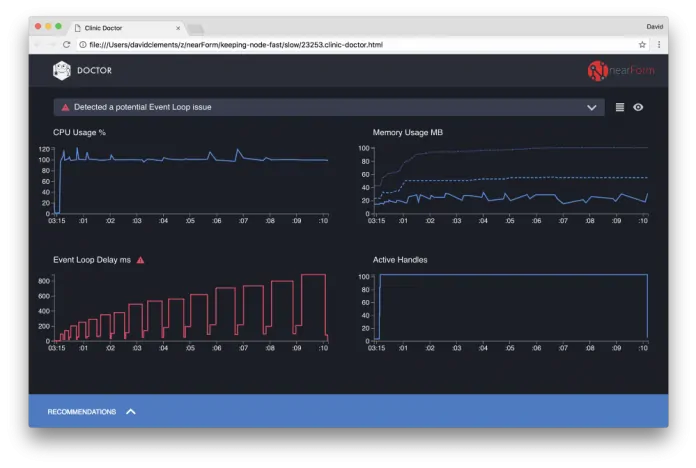Click the page document icon on tab

point(78,28)
